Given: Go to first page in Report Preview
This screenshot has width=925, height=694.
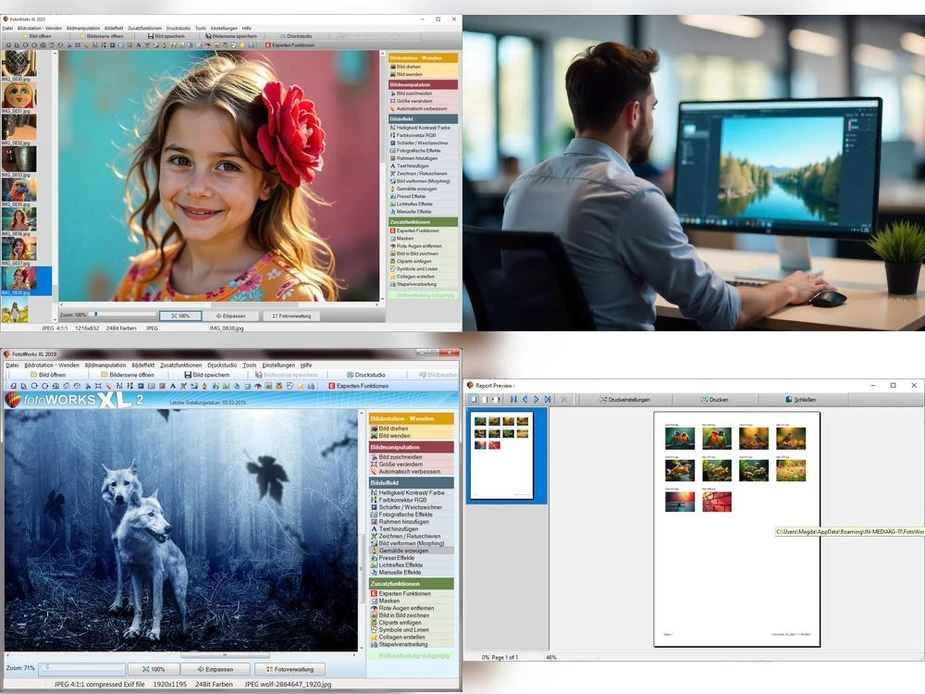Looking at the screenshot, I should [514, 399].
